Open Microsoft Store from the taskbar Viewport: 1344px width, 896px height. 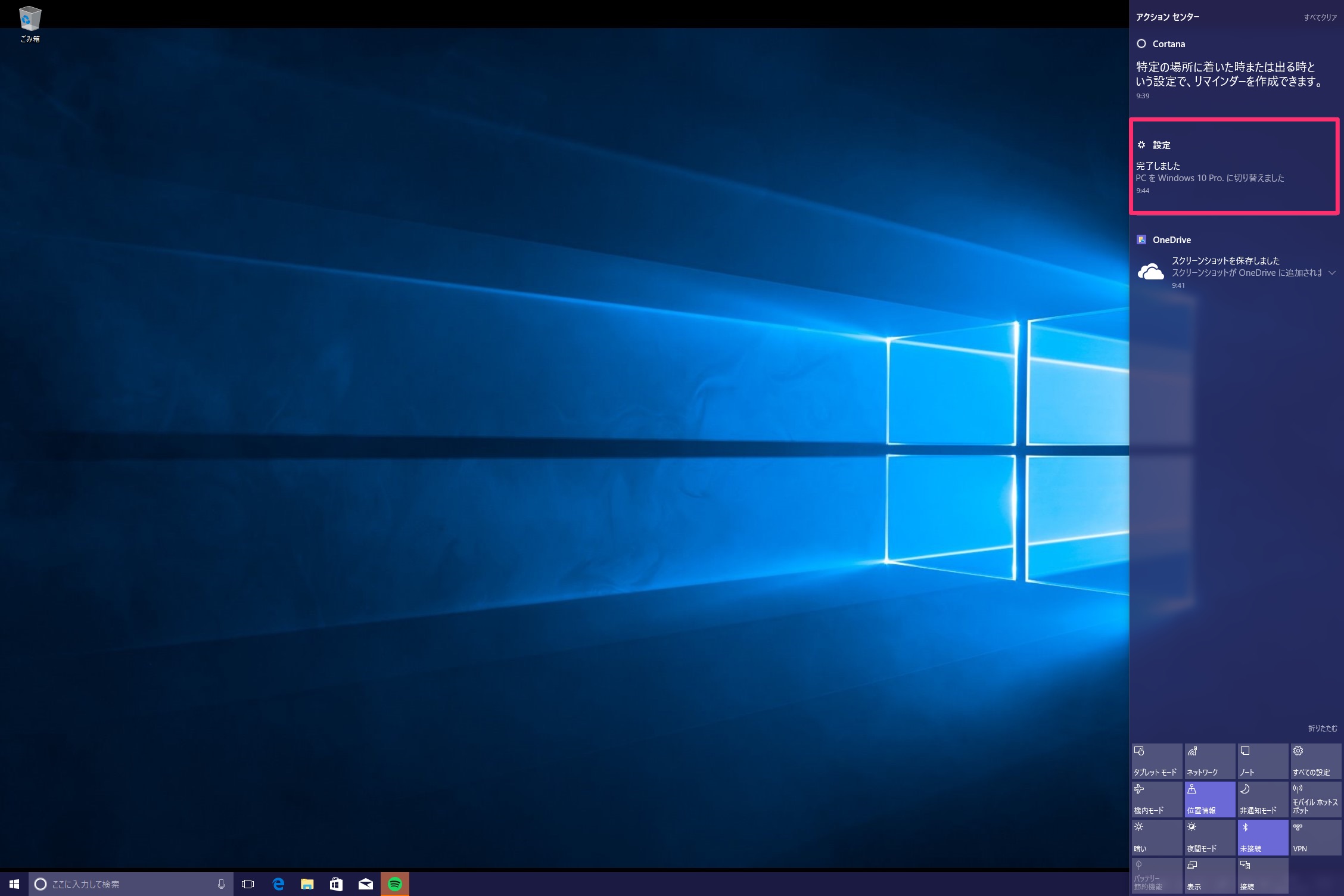(x=337, y=884)
